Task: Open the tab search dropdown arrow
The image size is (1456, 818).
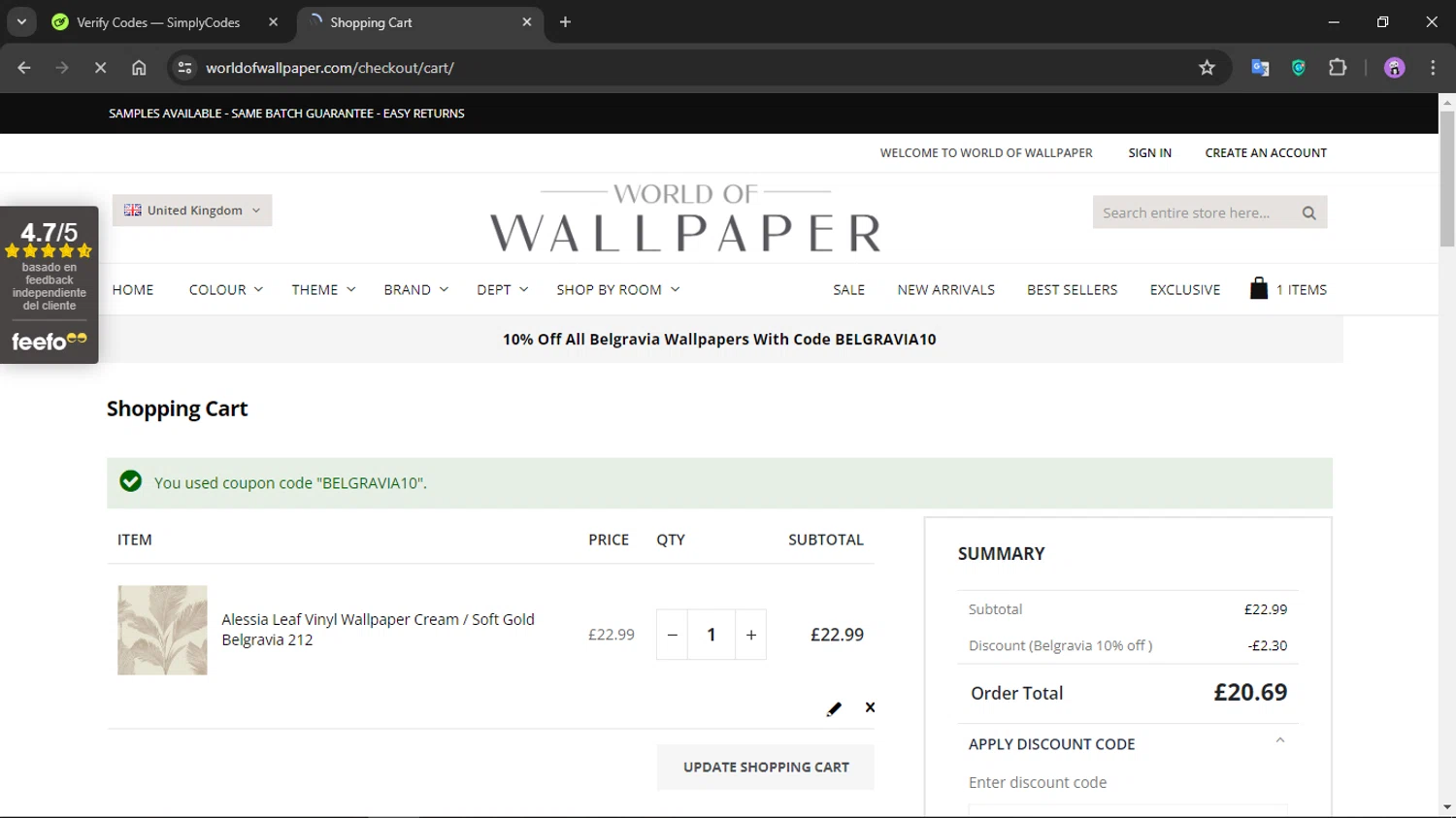Action: tap(21, 22)
